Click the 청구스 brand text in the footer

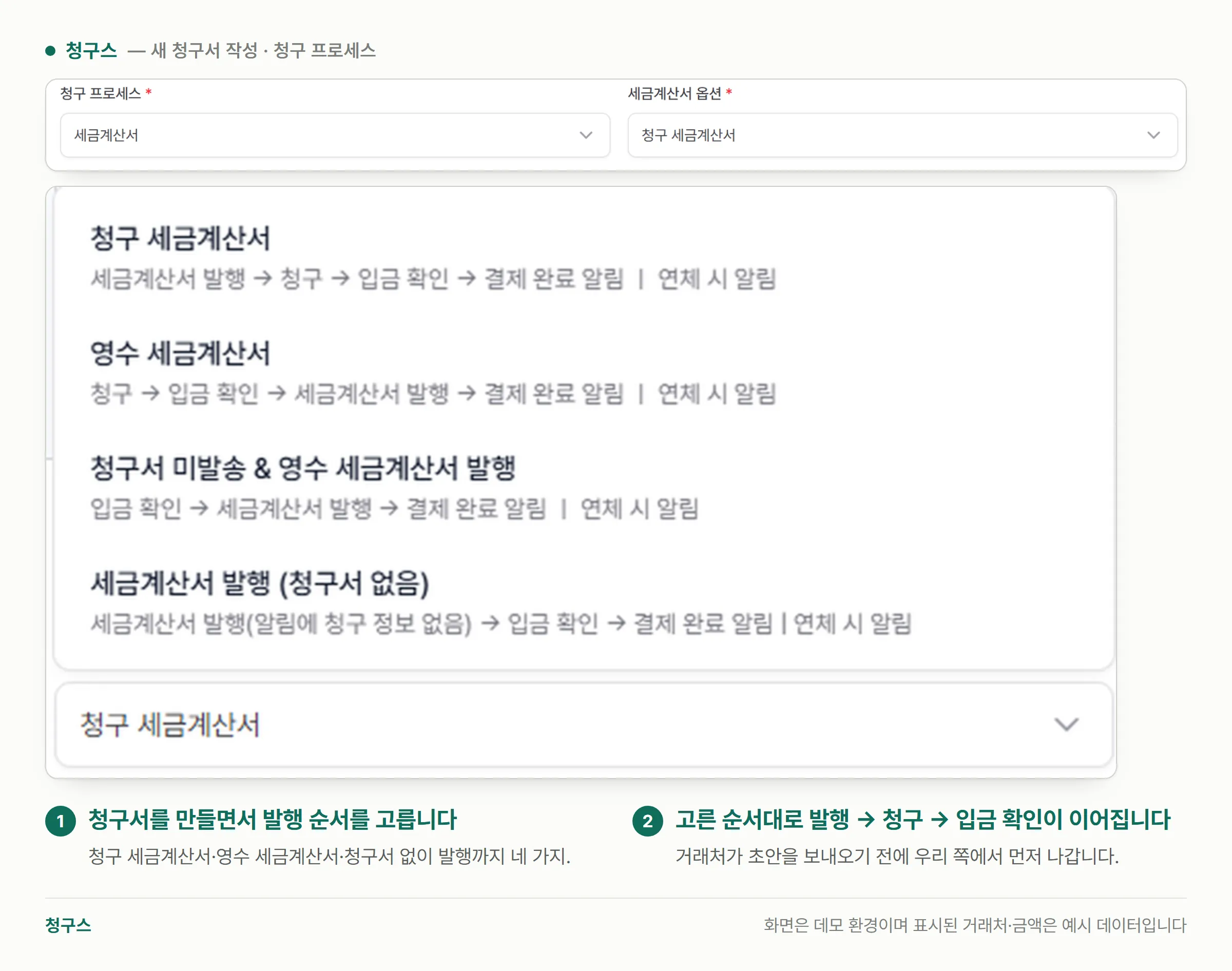[x=68, y=925]
